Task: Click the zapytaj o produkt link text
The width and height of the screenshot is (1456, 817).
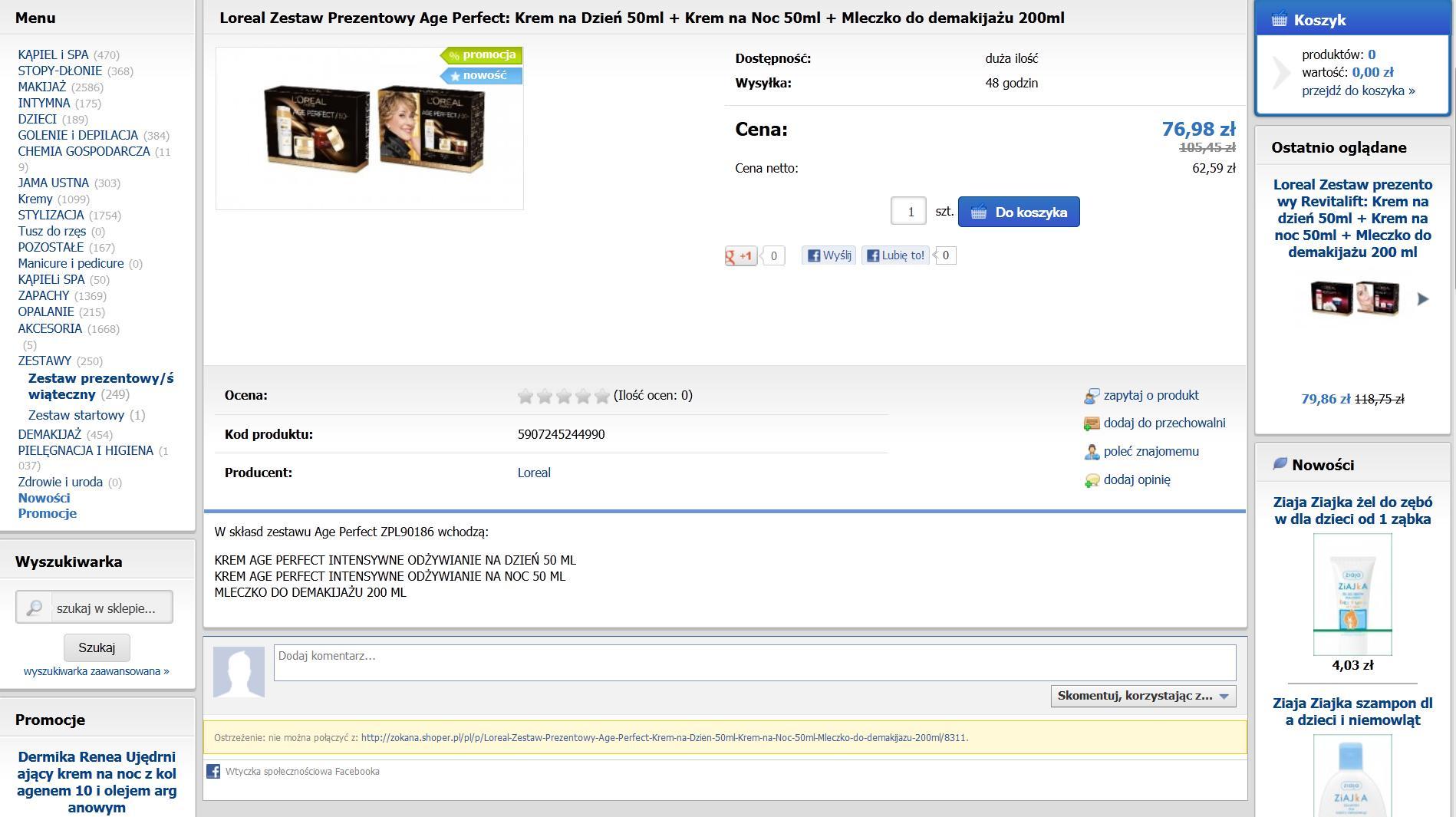Action: (x=1151, y=395)
